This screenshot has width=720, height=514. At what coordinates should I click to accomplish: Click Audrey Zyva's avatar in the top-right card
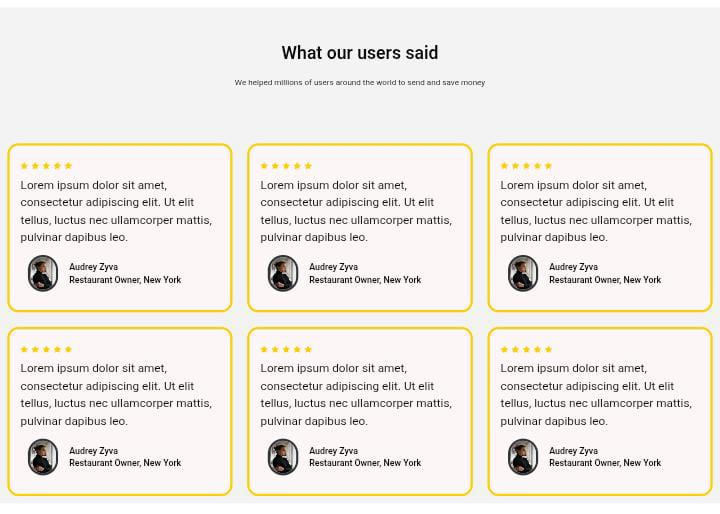[x=523, y=273]
